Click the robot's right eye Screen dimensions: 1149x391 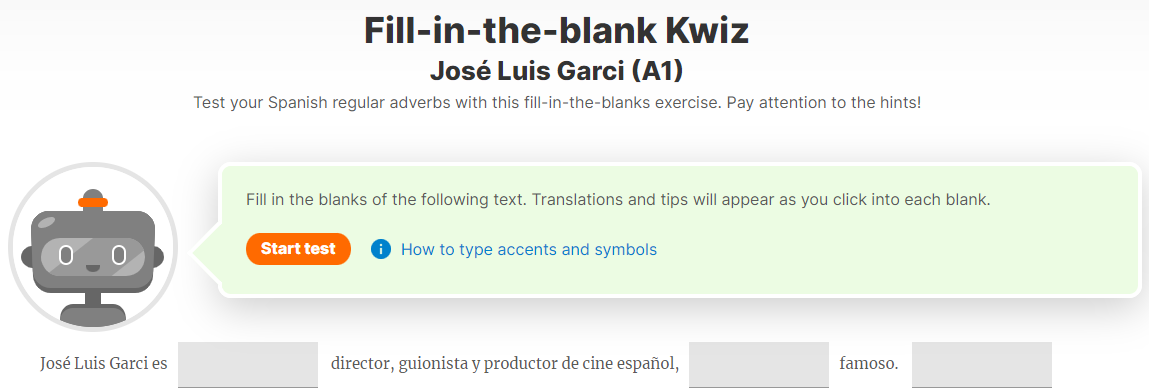click(119, 256)
